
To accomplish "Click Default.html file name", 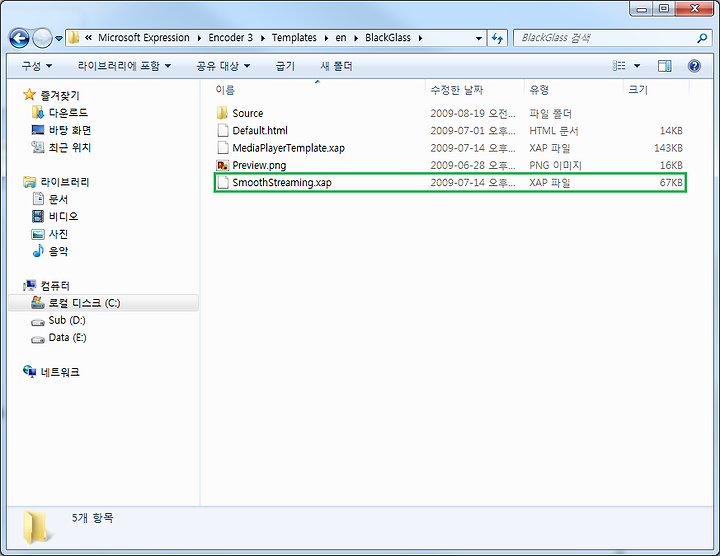I will pos(260,131).
